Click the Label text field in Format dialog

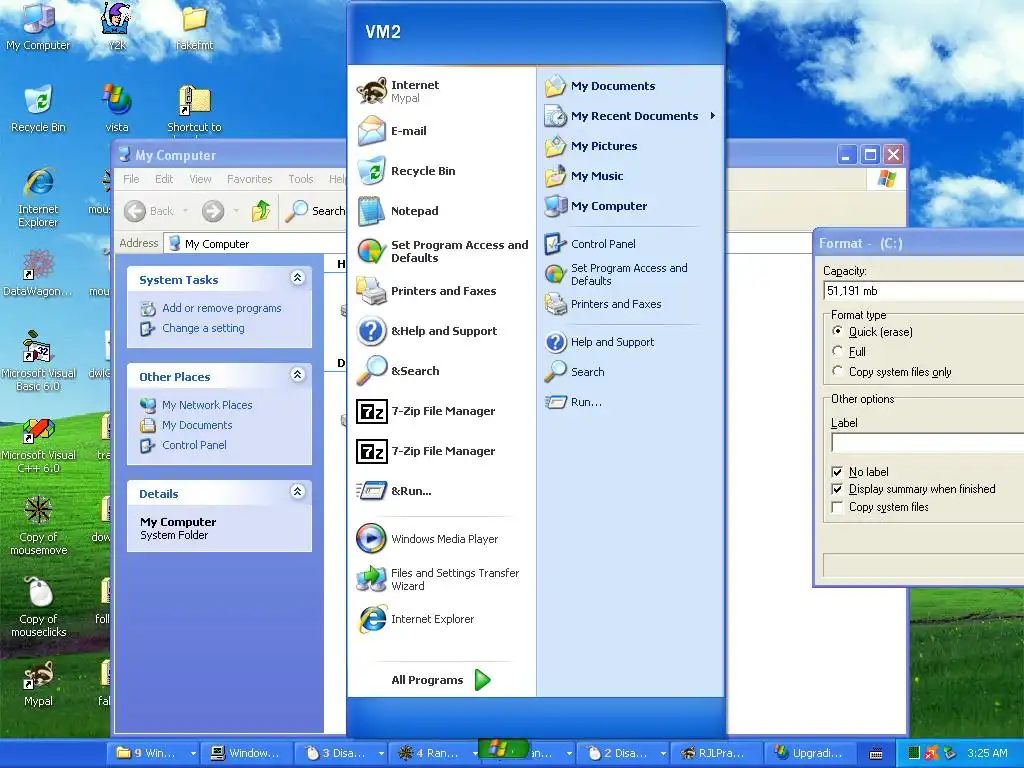927,443
